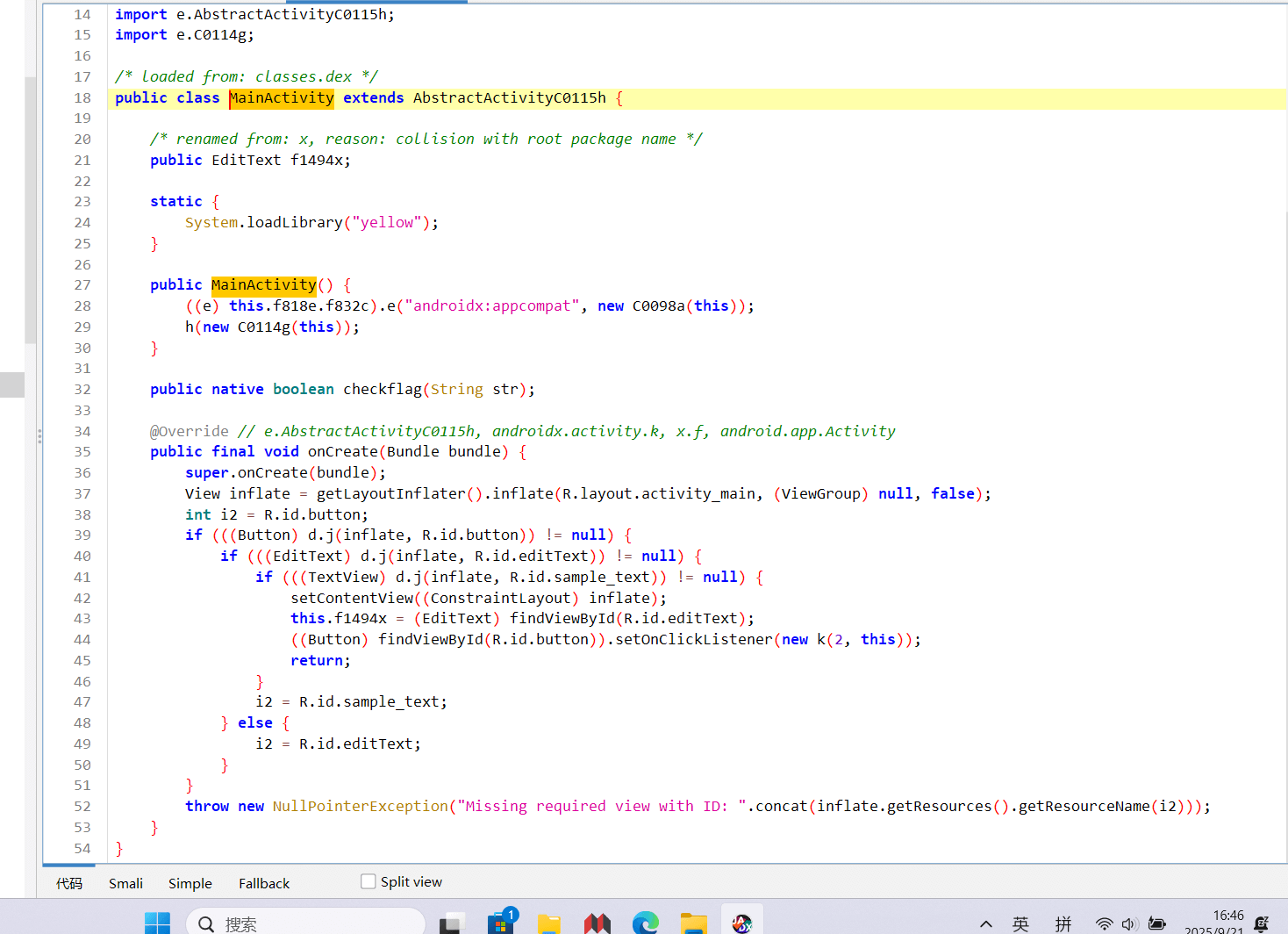Toggle the 英 input language indicator

point(1020,923)
